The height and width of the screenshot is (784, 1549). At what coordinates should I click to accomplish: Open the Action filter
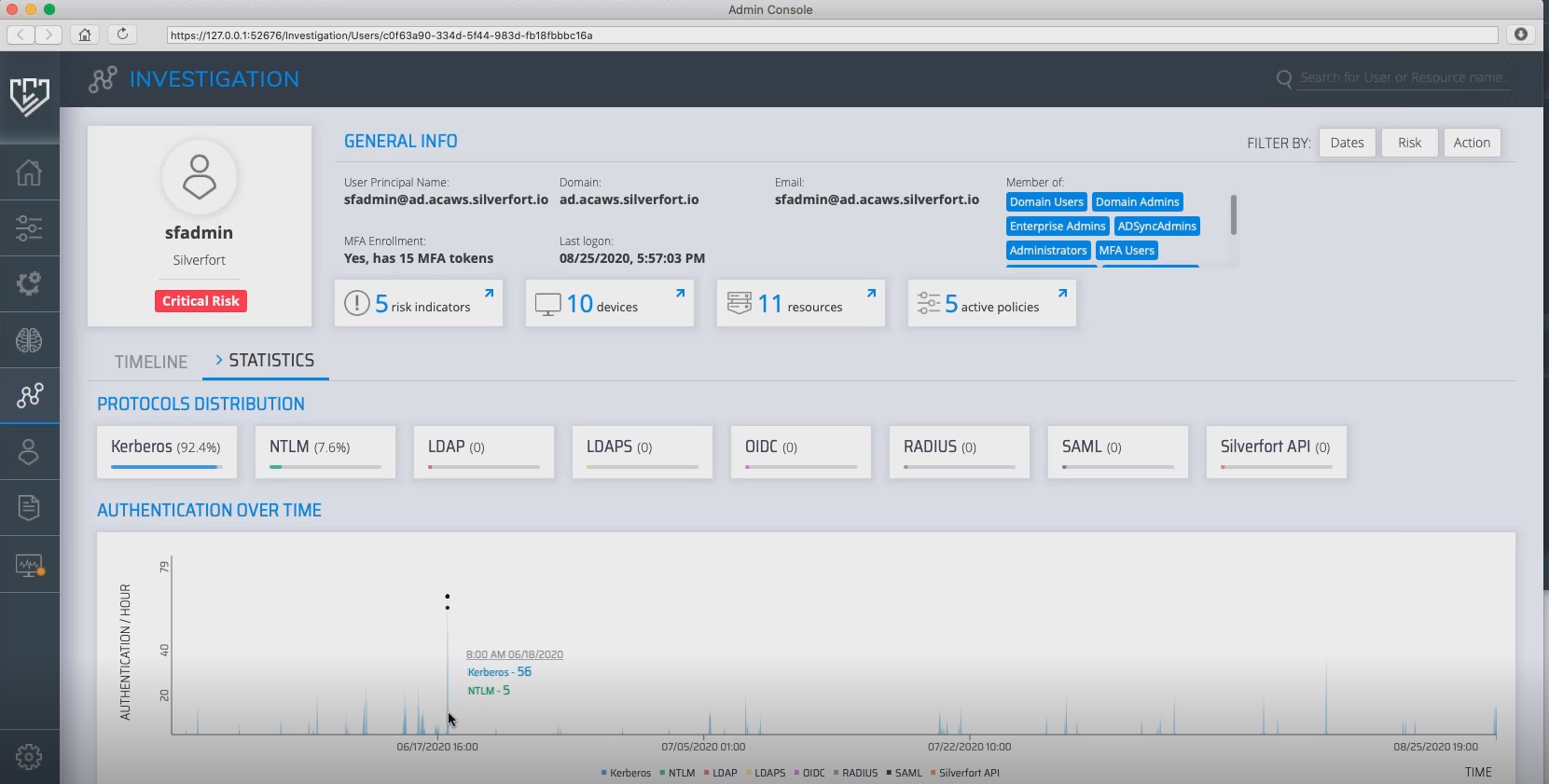click(x=1472, y=143)
